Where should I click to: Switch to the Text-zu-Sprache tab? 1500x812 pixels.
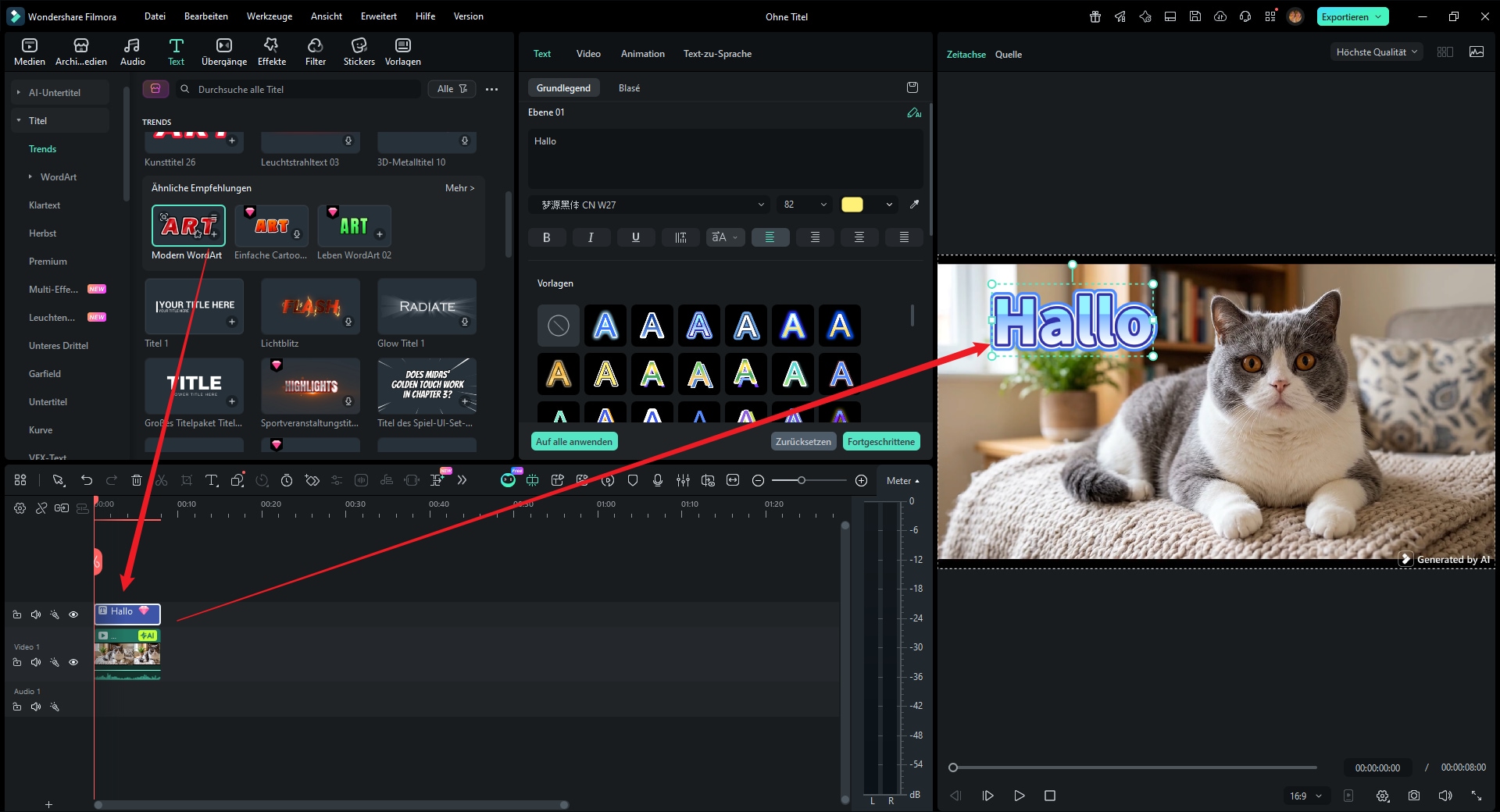pyautogui.click(x=717, y=54)
